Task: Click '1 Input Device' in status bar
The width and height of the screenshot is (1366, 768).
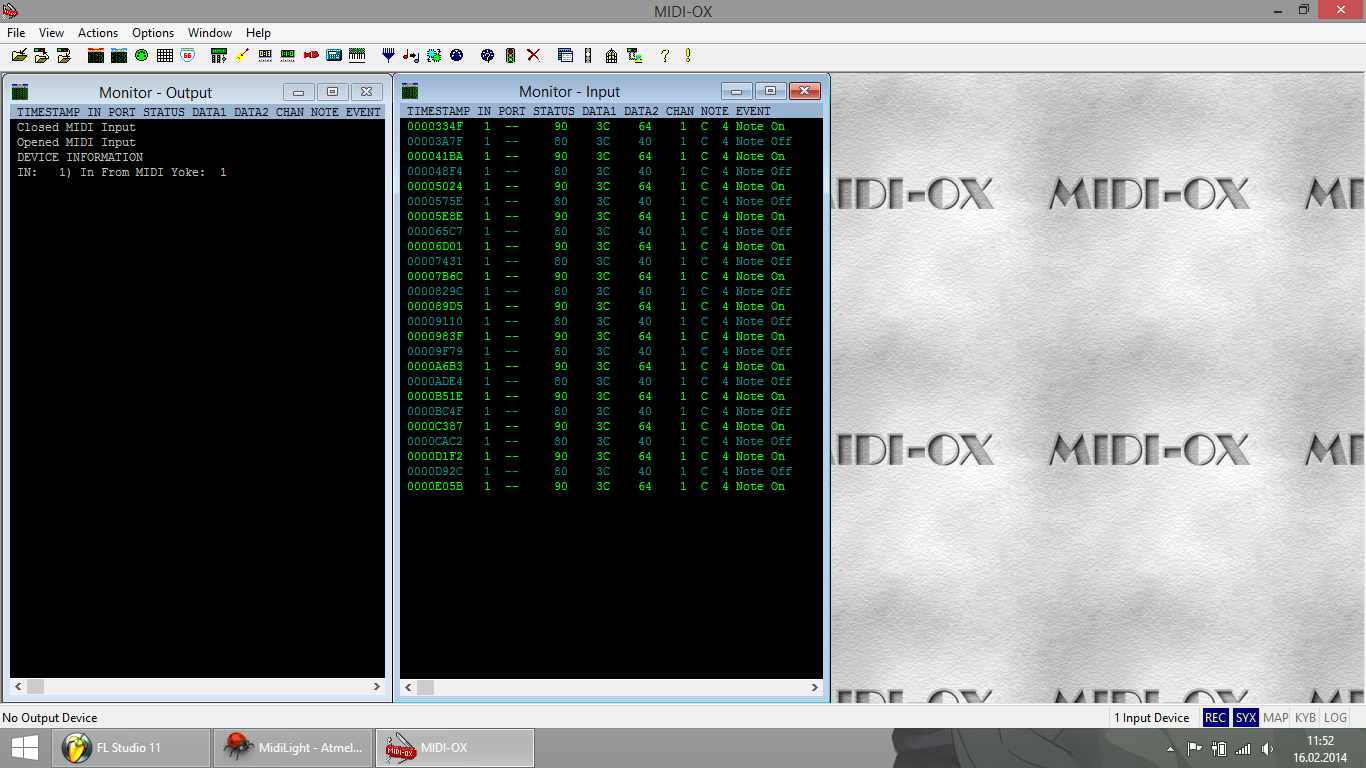Action: (x=1152, y=718)
